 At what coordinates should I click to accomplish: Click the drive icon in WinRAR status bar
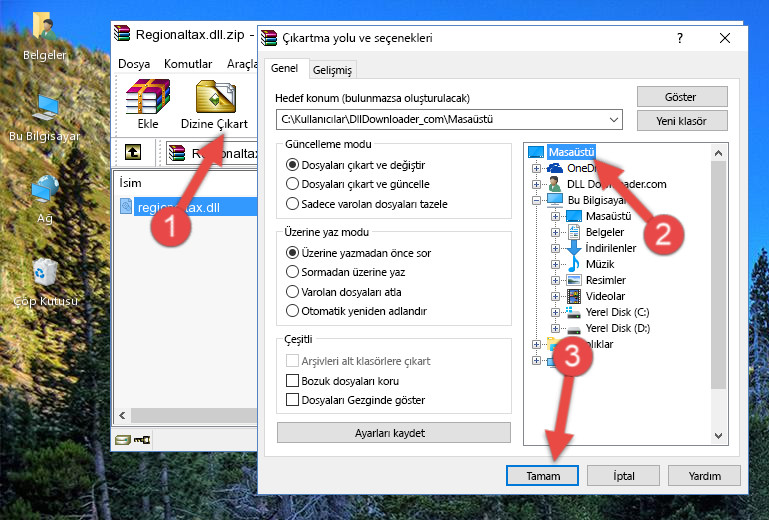123,440
